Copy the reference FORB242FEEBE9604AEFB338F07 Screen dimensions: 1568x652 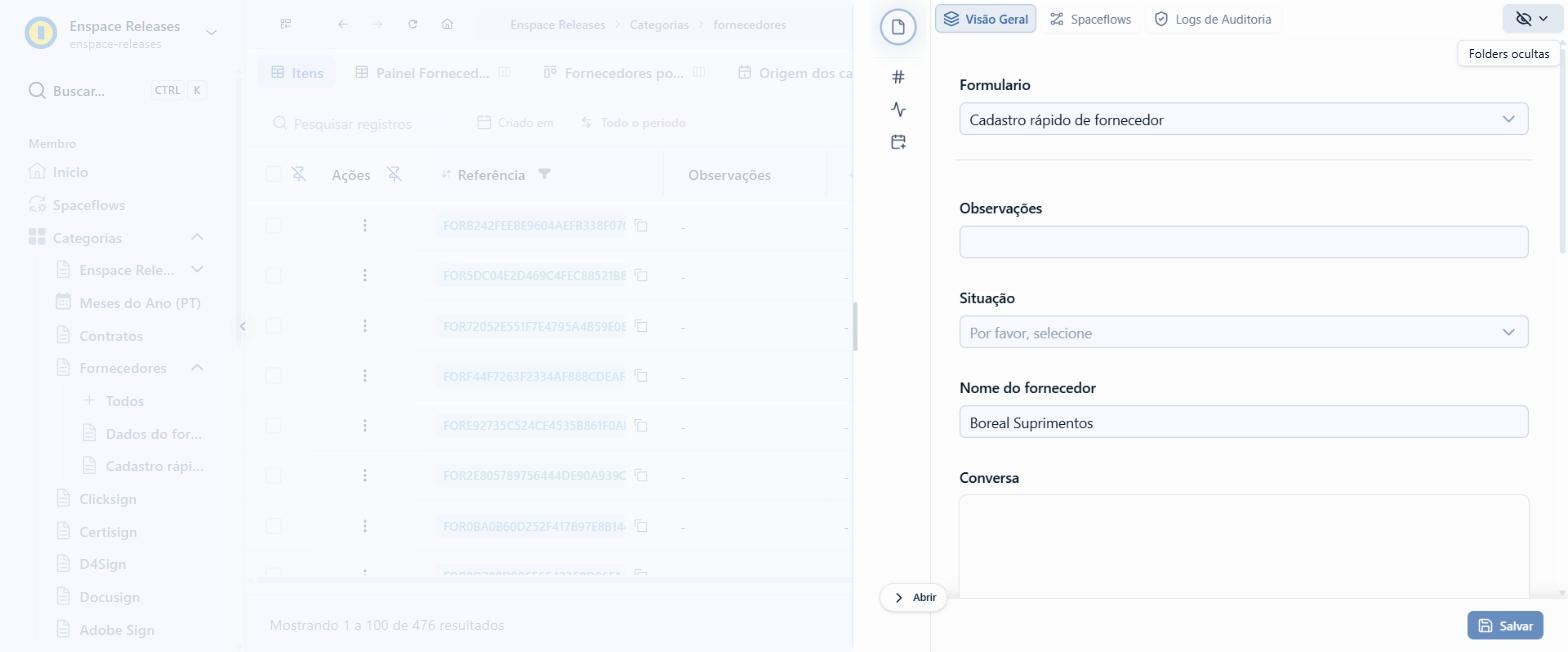click(x=642, y=226)
